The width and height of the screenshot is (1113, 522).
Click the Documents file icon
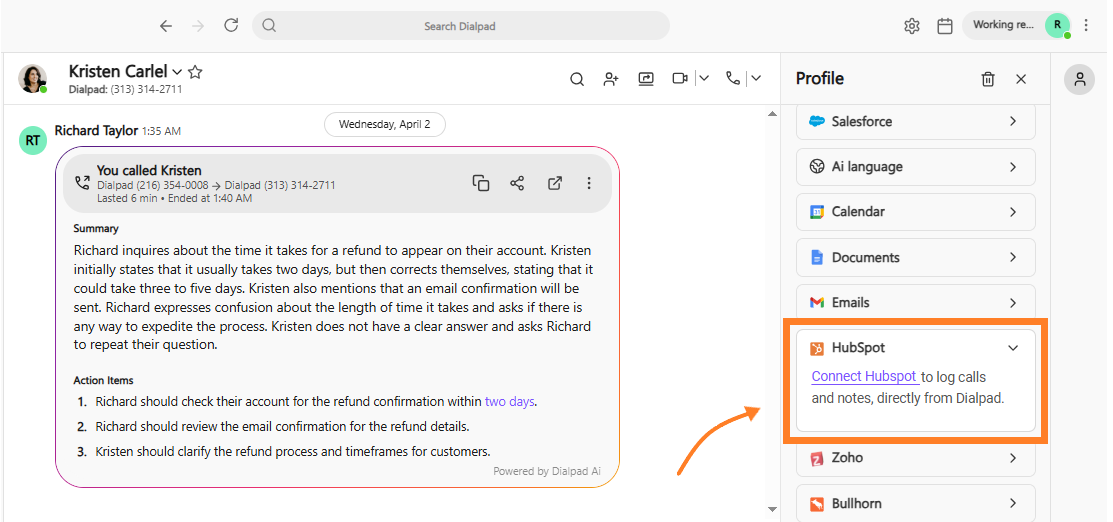[x=817, y=257]
